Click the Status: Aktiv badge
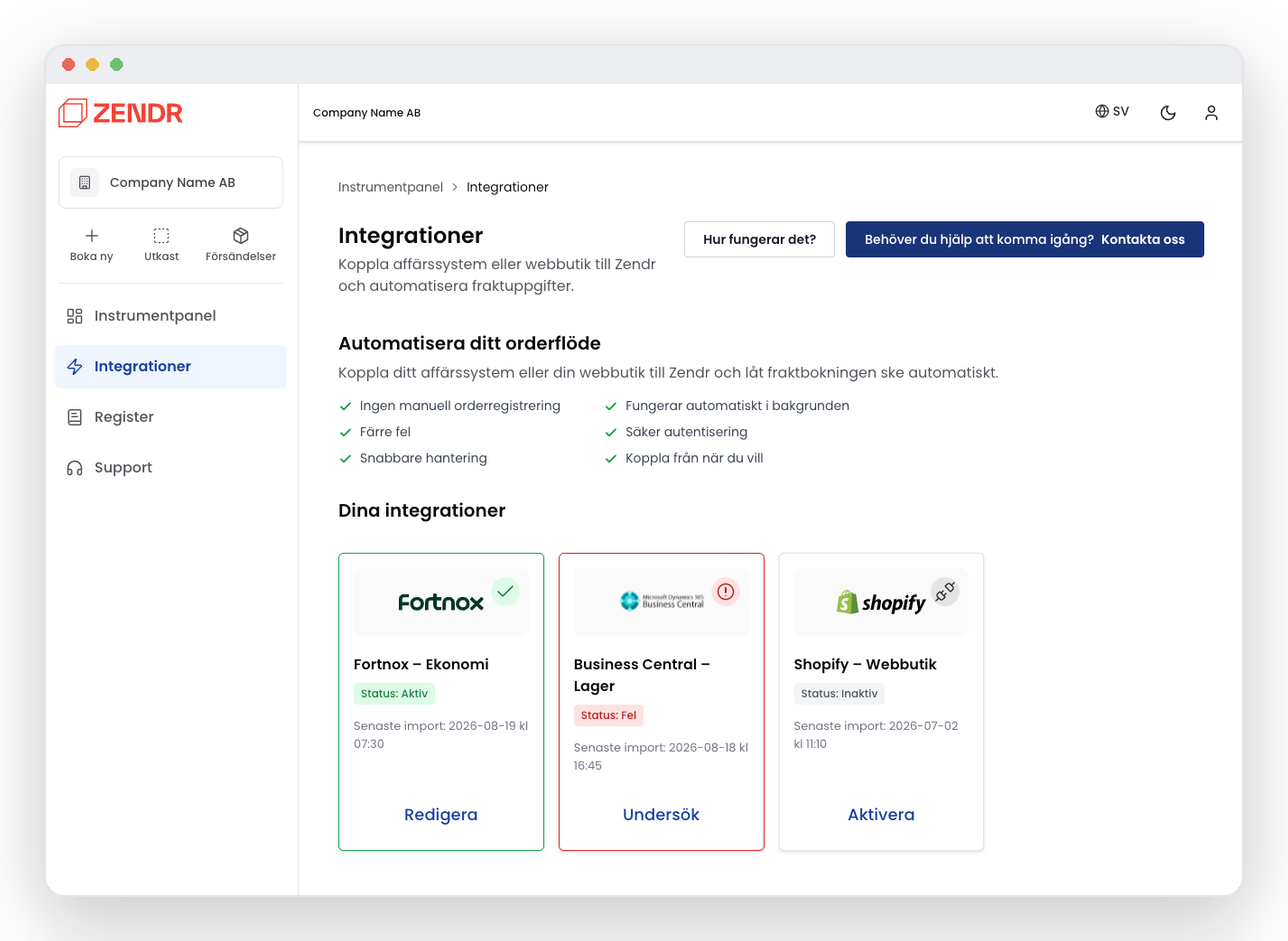 395,694
